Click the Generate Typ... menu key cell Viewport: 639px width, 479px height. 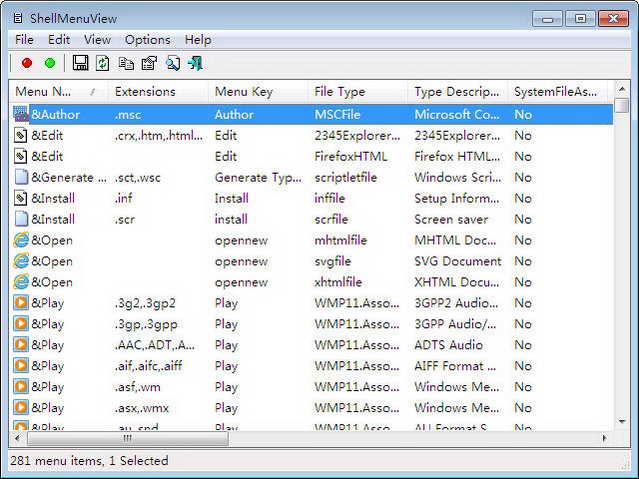point(258,177)
